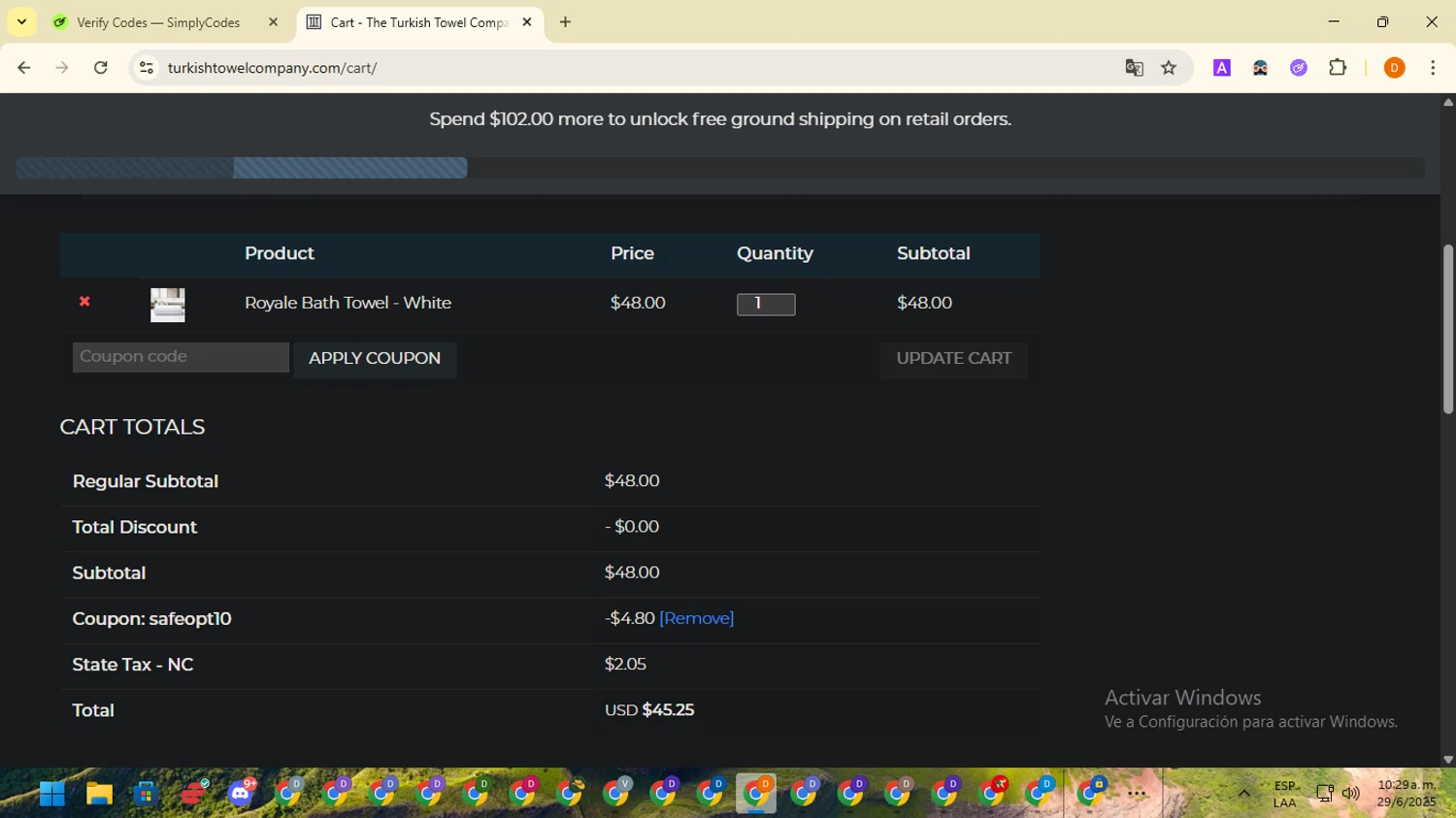Viewport: 1456px width, 818px height.
Task: Open the network status tray icon
Action: tap(1325, 794)
